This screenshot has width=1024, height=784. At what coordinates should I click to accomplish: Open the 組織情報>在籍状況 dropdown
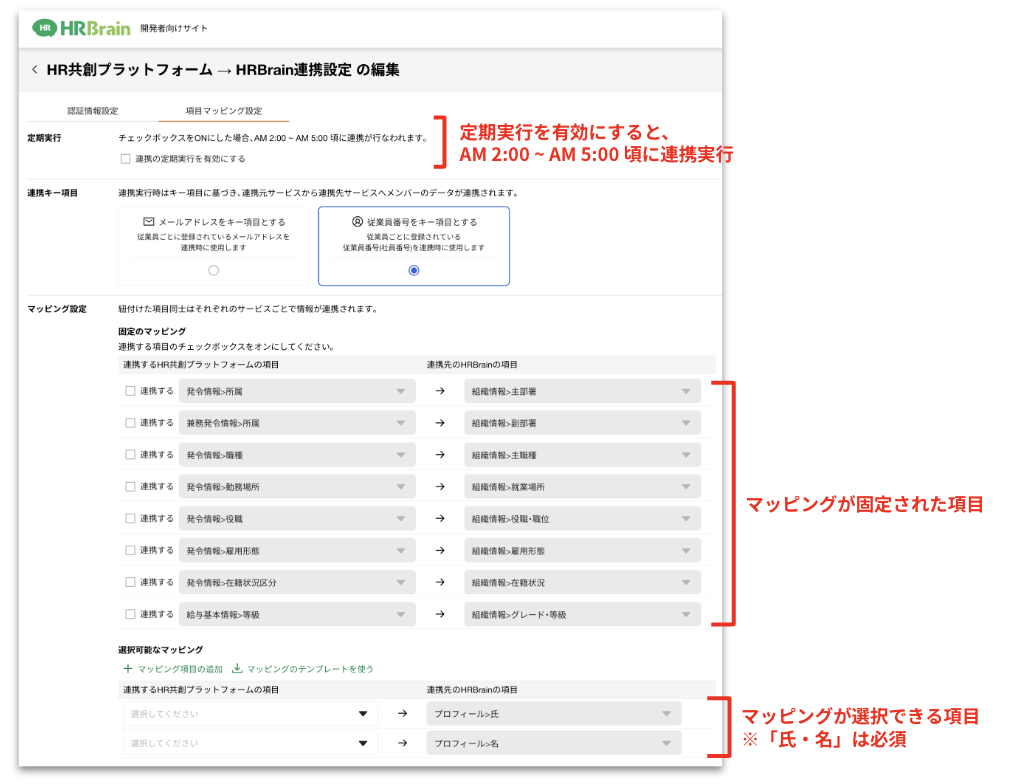point(583,583)
